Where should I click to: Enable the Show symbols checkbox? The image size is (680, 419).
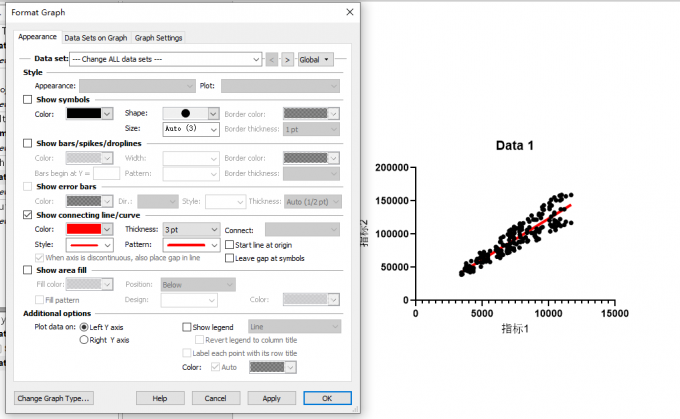[28, 100]
